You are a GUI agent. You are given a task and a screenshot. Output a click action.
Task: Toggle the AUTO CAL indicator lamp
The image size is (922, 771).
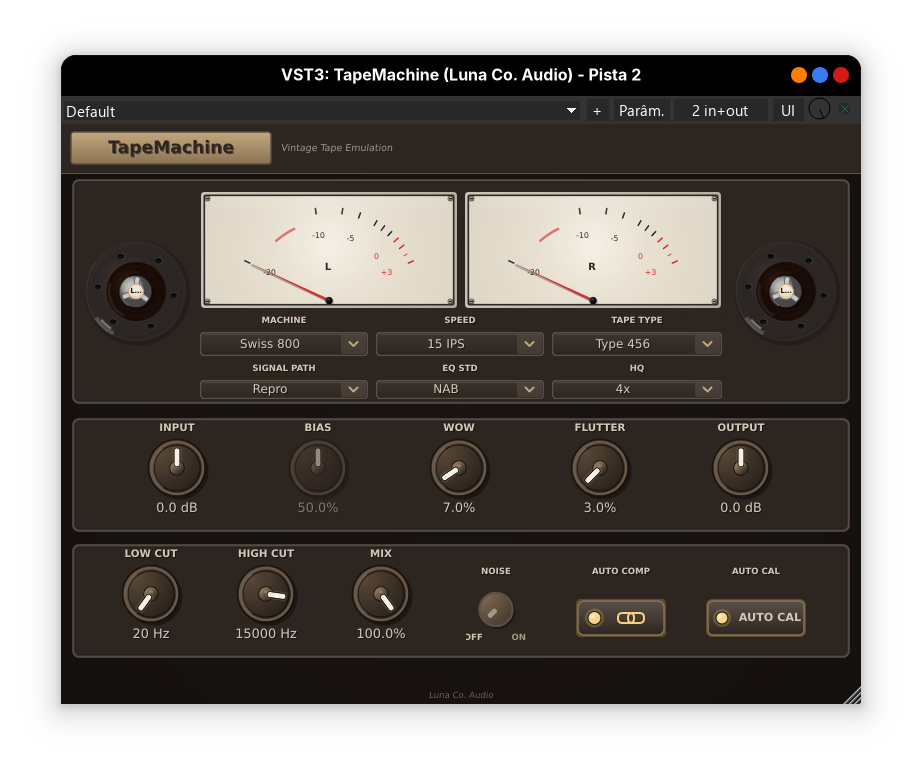point(722,618)
